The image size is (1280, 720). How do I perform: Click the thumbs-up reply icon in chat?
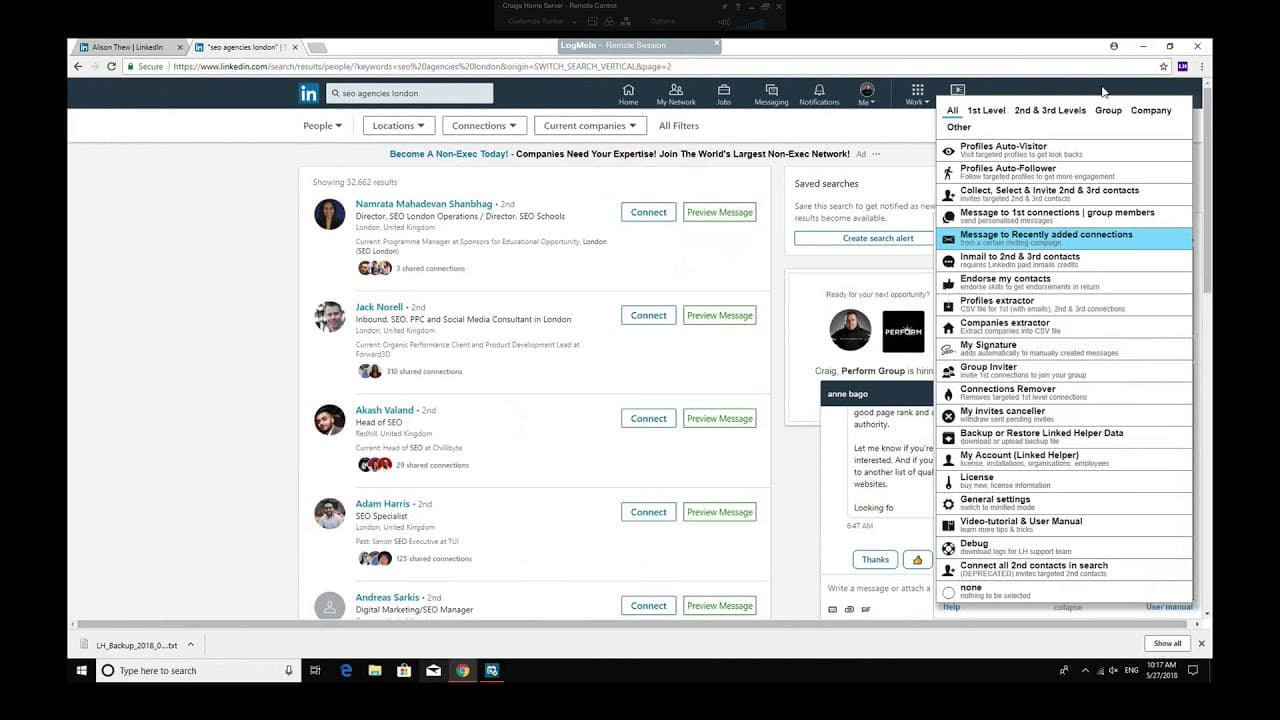point(917,559)
